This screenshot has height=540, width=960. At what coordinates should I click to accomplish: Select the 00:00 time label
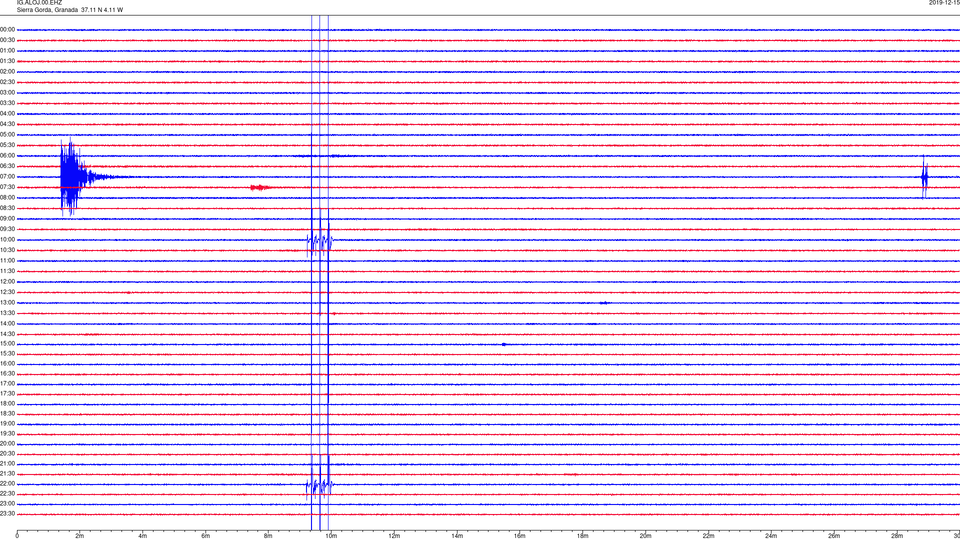pos(7,29)
